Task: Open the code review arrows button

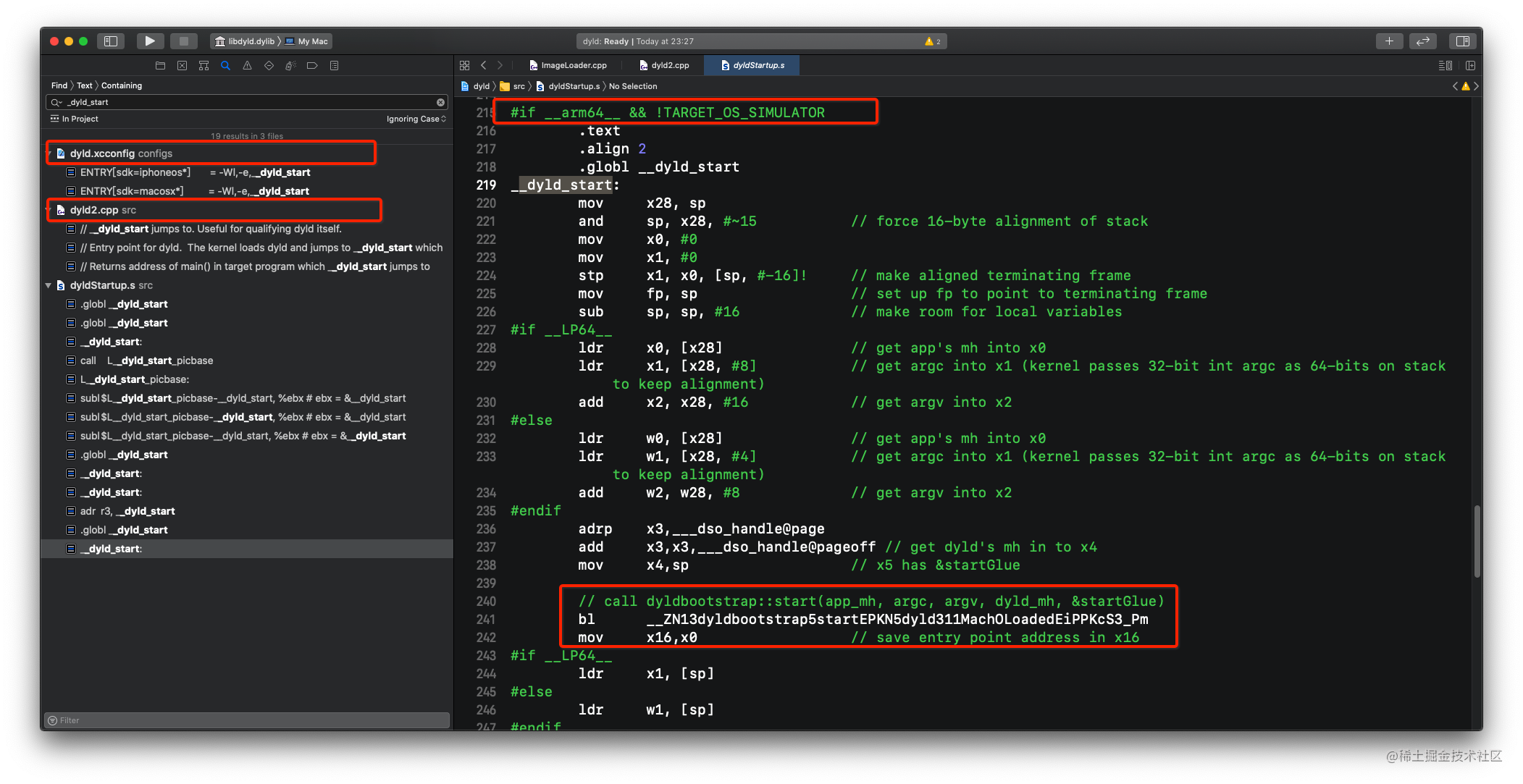Action: 1423,41
